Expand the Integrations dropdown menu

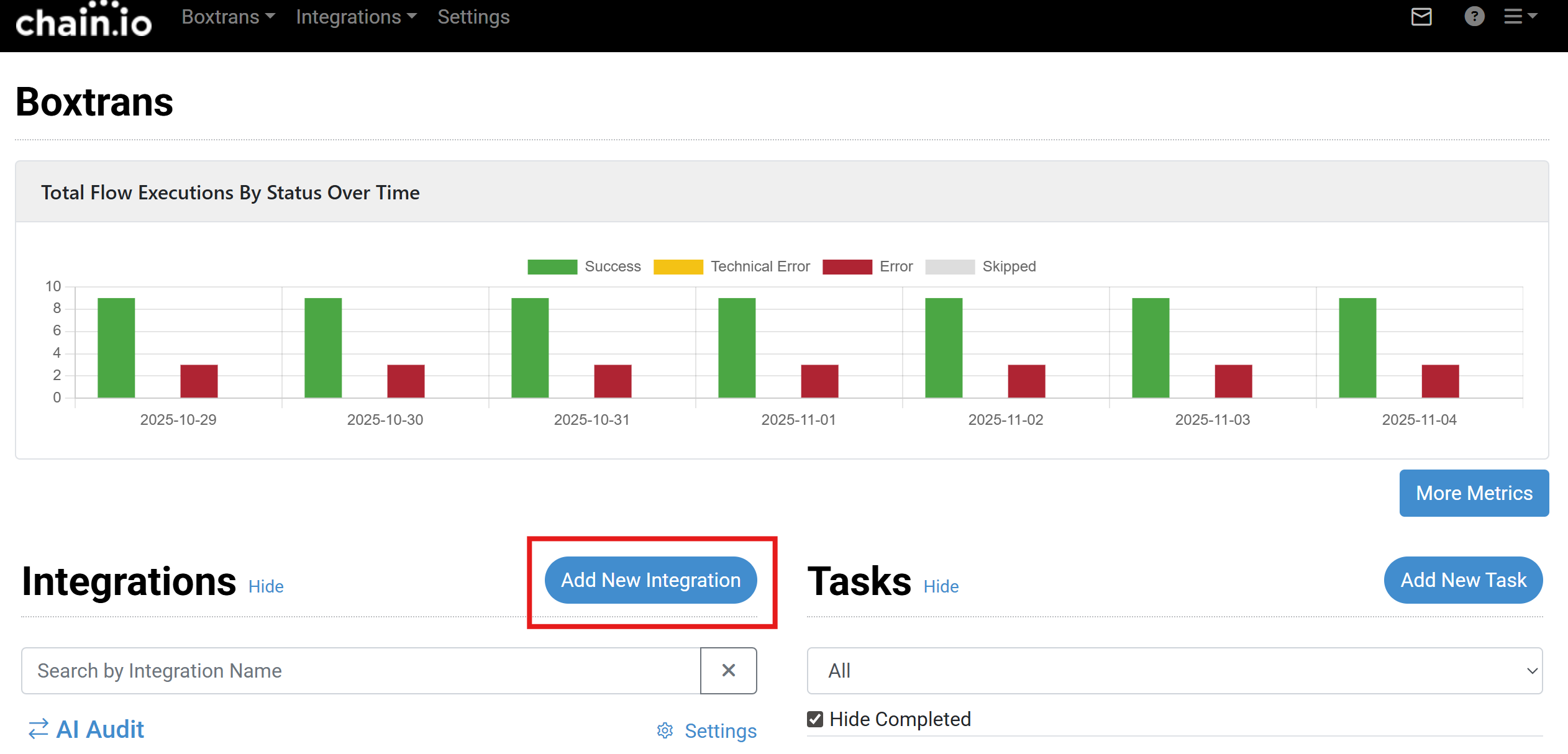click(356, 17)
